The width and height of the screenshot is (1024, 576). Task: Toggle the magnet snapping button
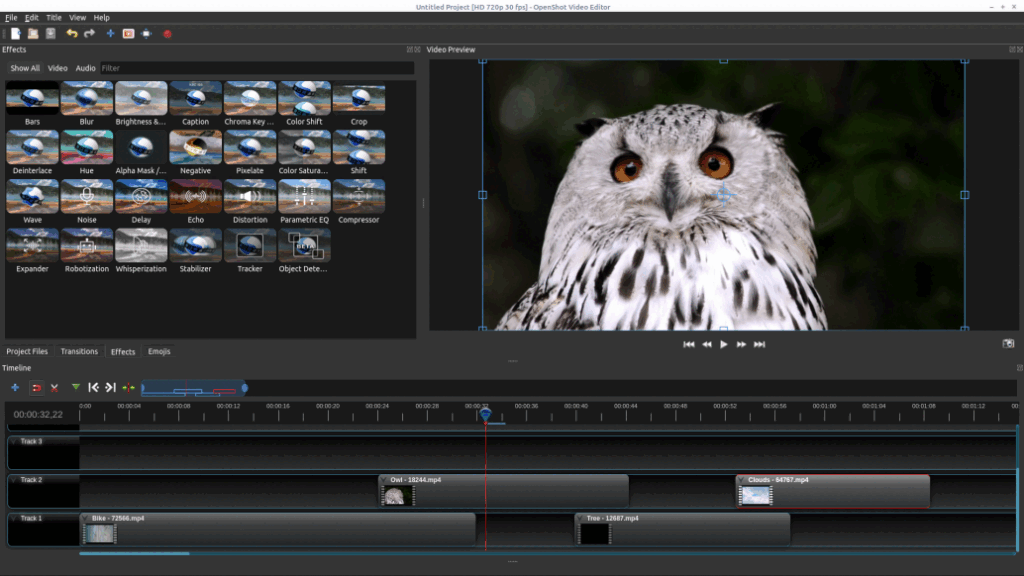[x=36, y=387]
